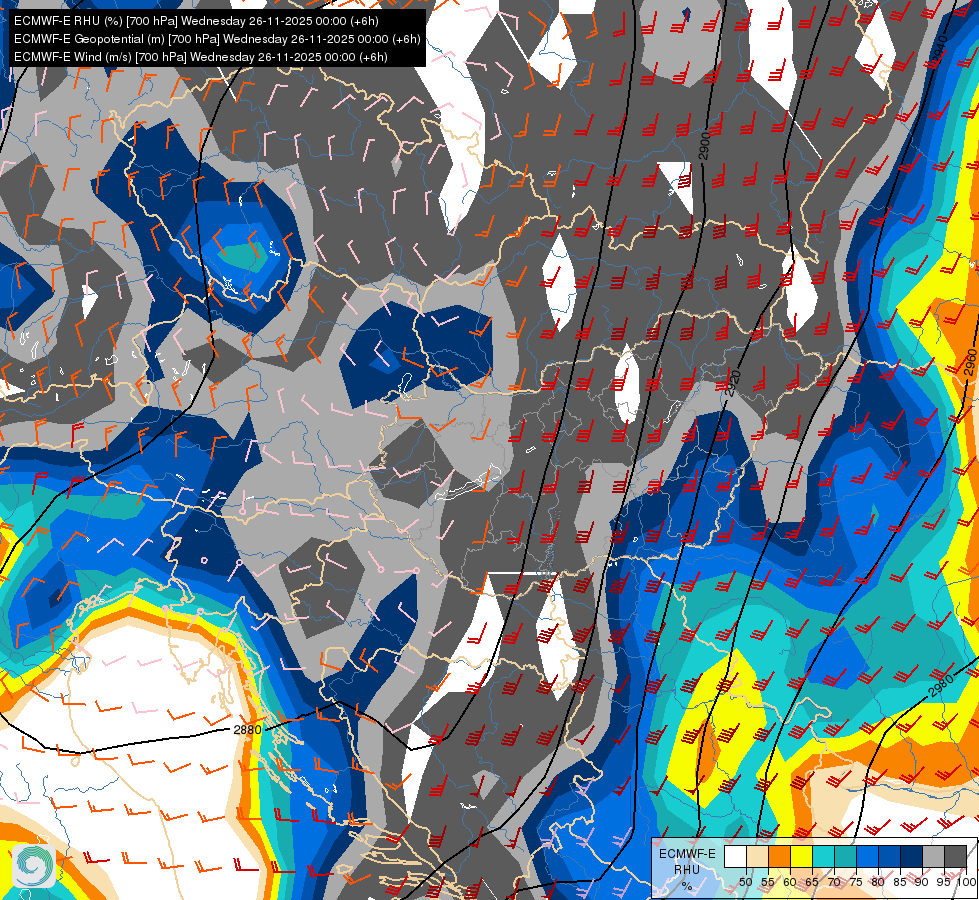Click the legend tick value 50

(x=745, y=883)
